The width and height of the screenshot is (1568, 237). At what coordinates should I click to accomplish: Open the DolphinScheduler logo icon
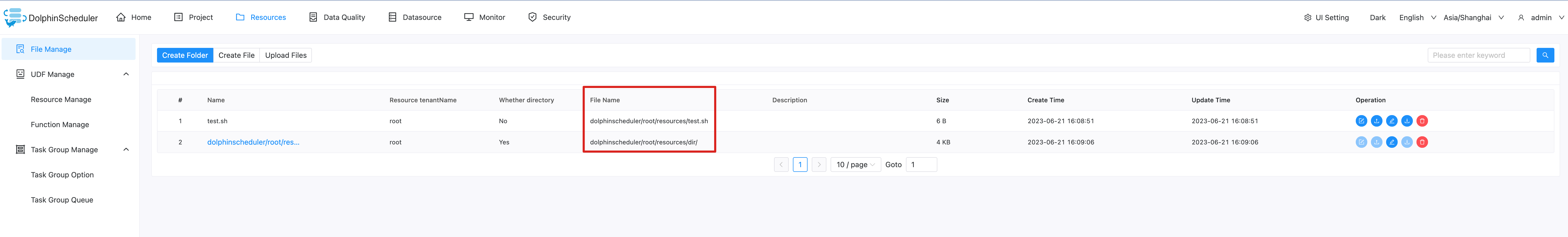pos(13,17)
